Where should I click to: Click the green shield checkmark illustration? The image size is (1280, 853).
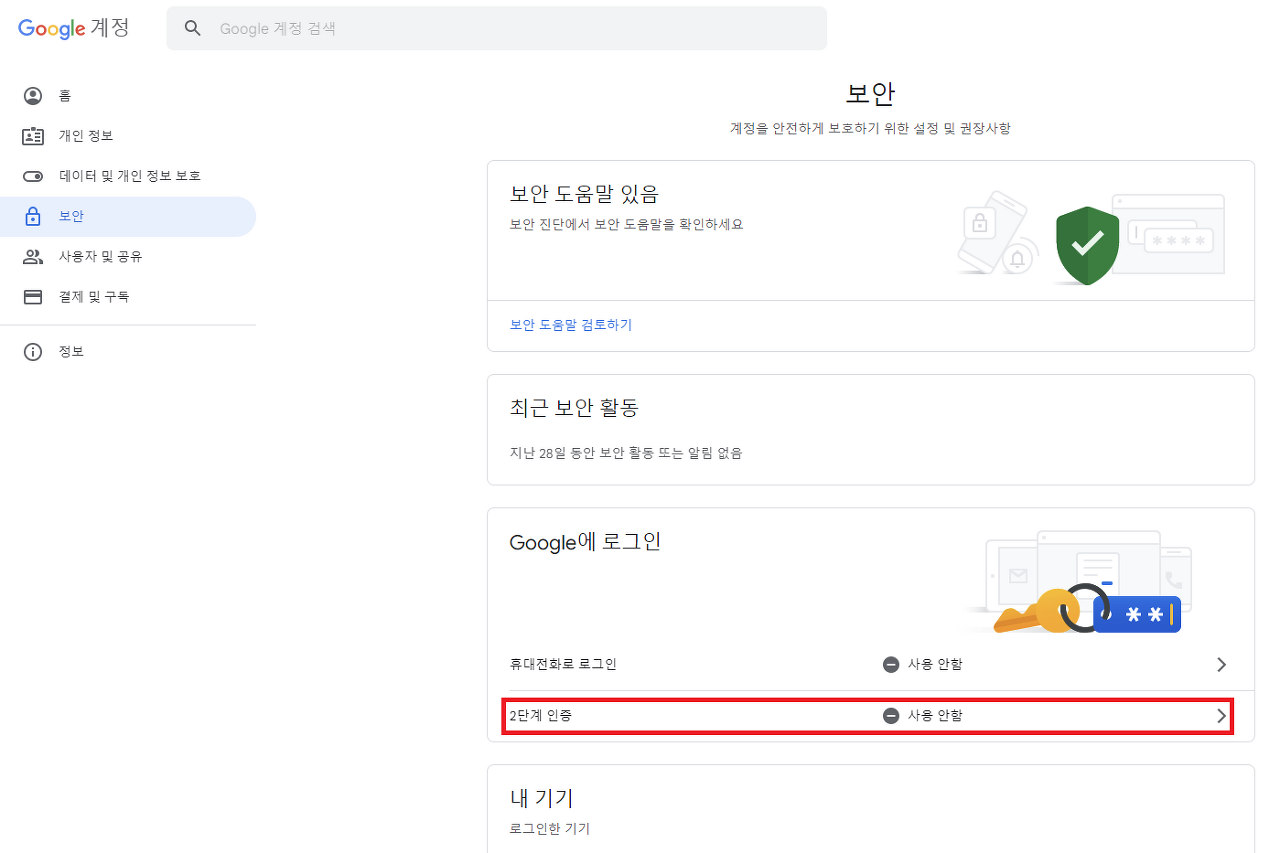pos(1087,245)
